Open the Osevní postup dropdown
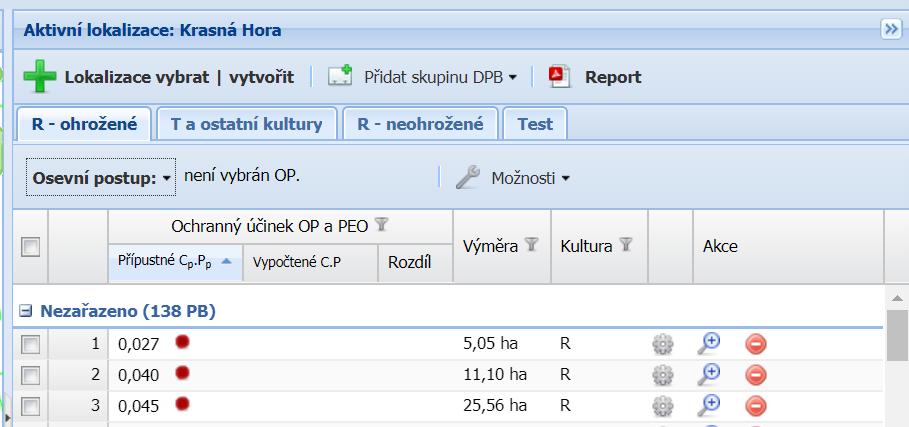Image resolution: width=909 pixels, height=427 pixels. (x=101, y=177)
